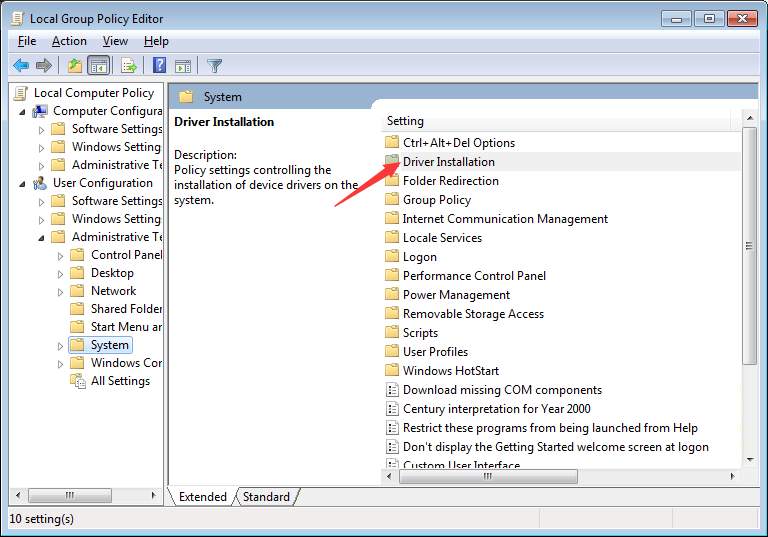
Task: Toggle the Show/Hide Action Pane icon
Action: [x=183, y=65]
